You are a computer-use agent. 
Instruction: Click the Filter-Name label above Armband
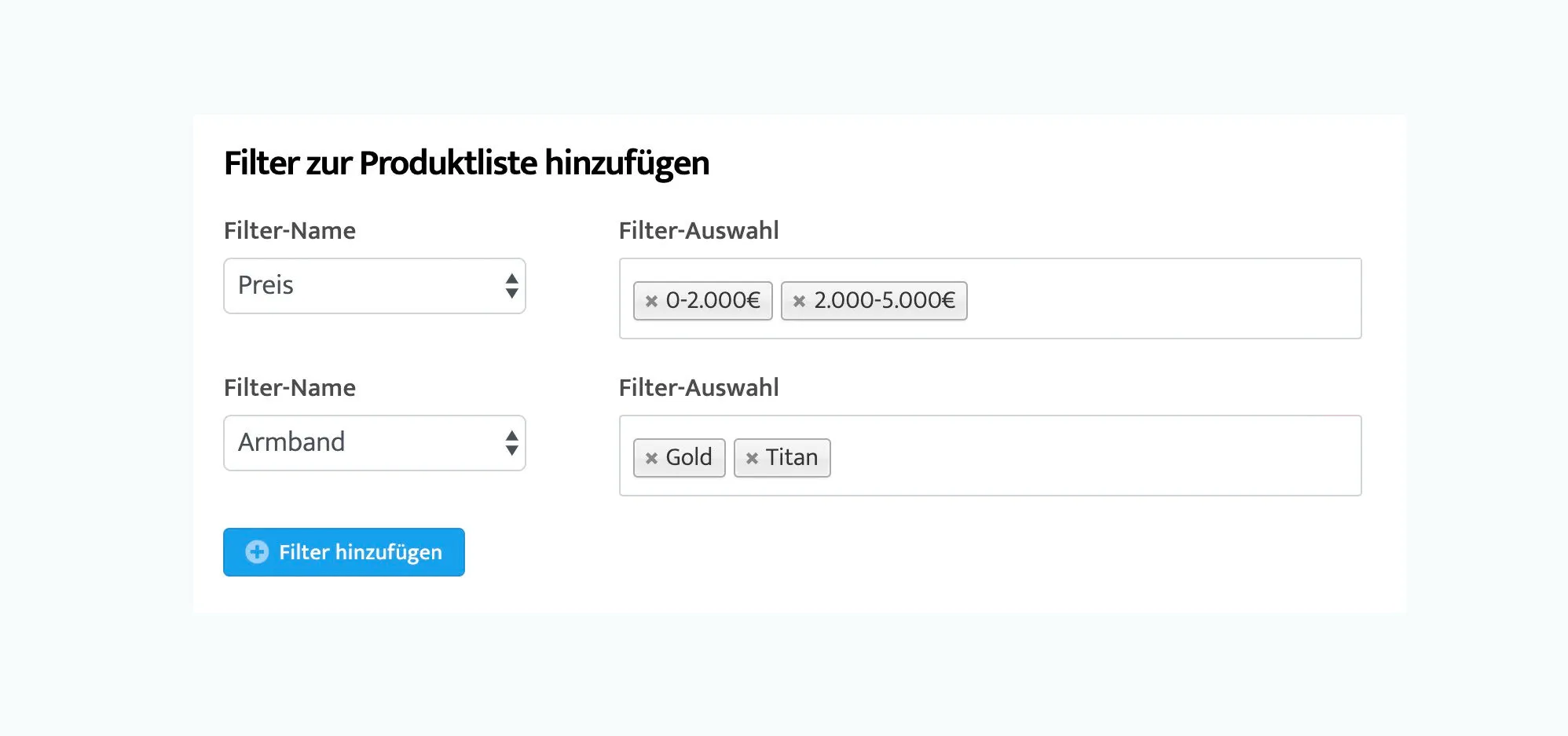pyautogui.click(x=289, y=388)
